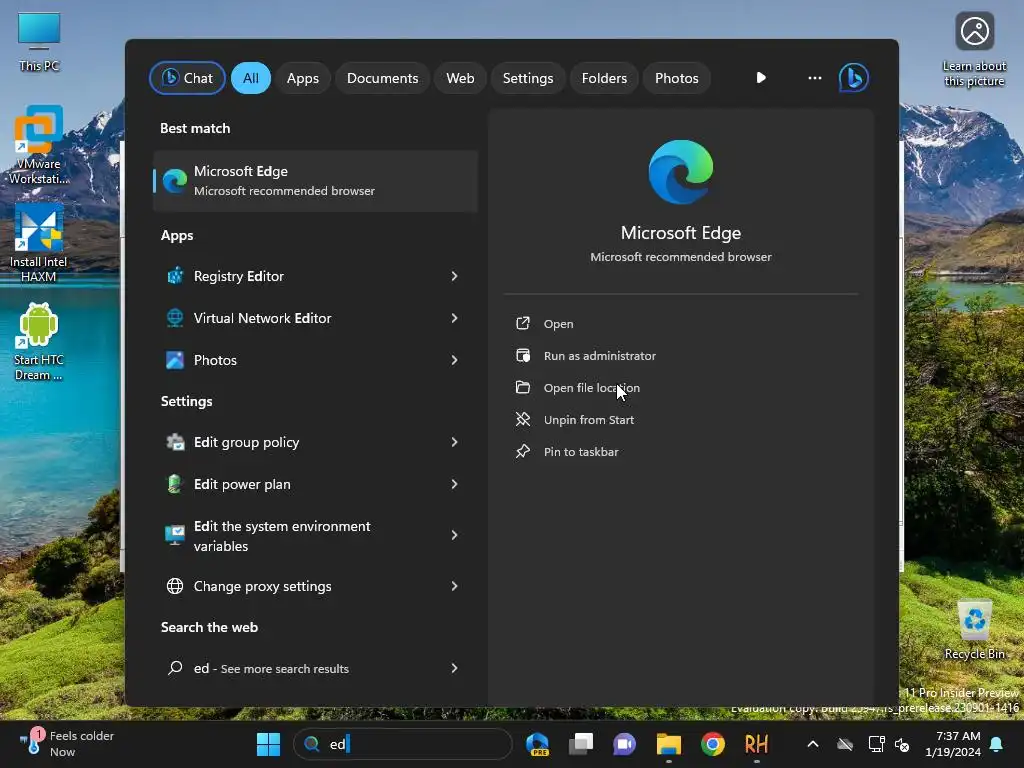Open Task View on the taskbar

(581, 744)
